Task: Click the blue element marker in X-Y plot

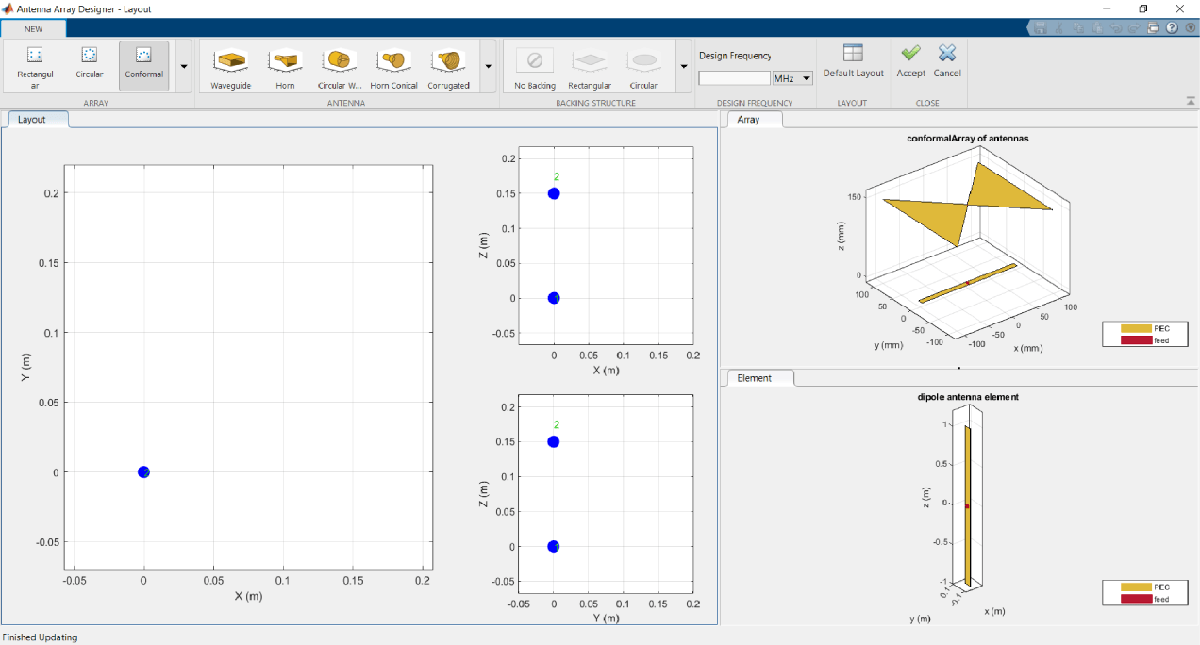Action: [x=144, y=472]
